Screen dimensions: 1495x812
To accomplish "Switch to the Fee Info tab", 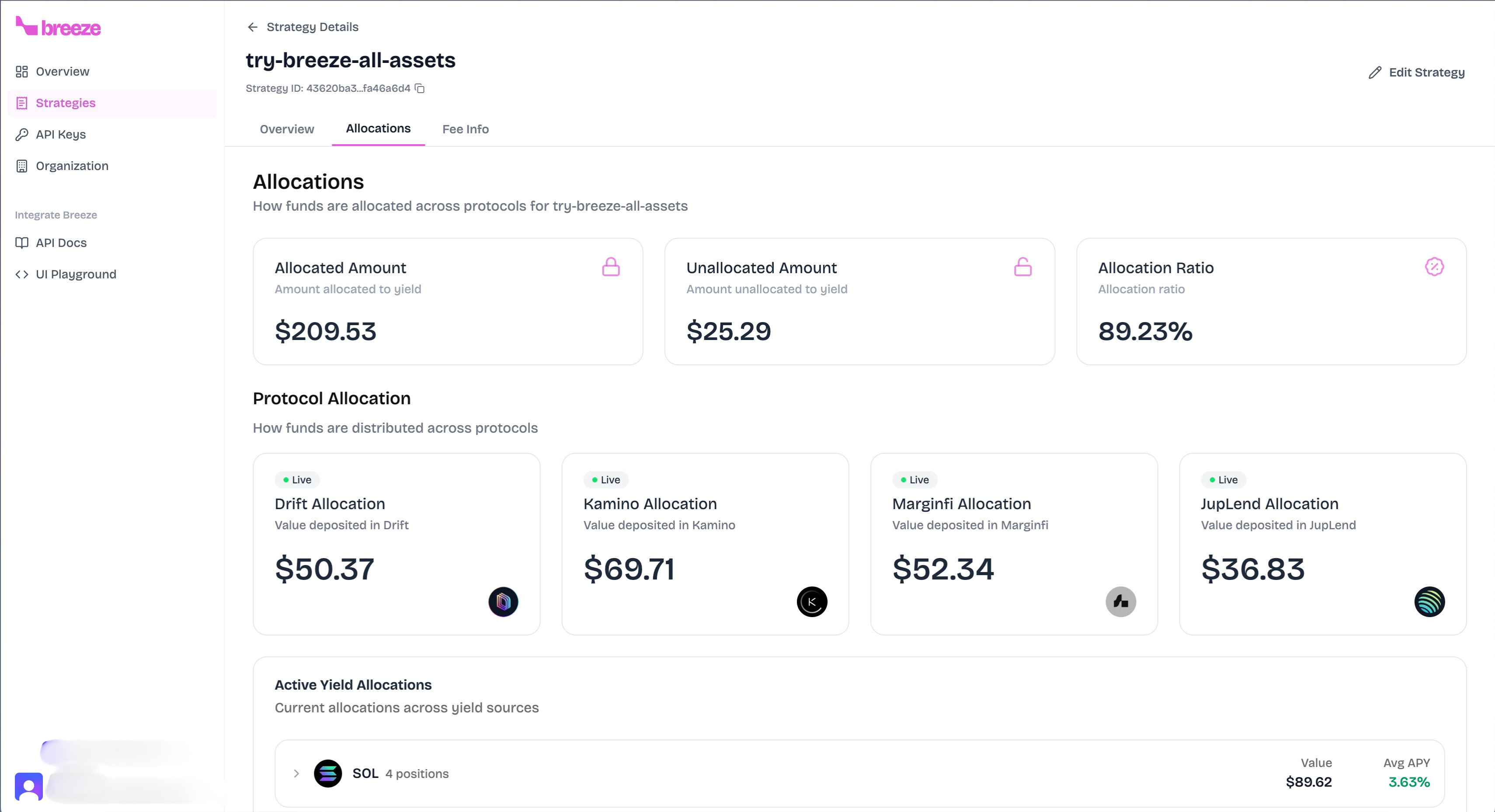I will [465, 129].
